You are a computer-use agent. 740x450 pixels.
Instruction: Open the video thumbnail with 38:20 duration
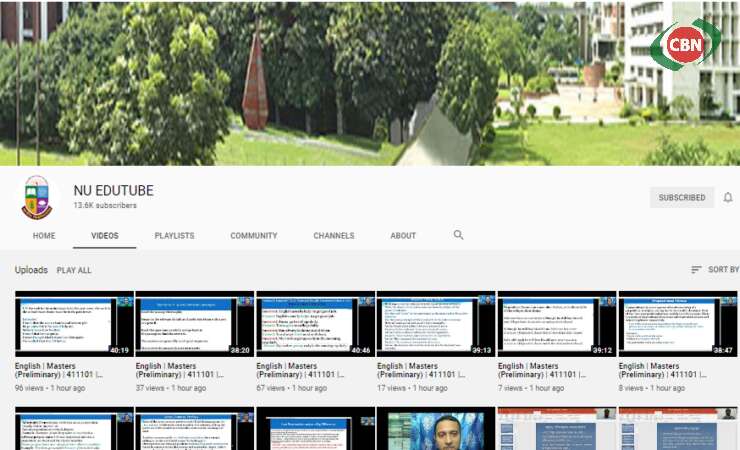[x=195, y=324]
